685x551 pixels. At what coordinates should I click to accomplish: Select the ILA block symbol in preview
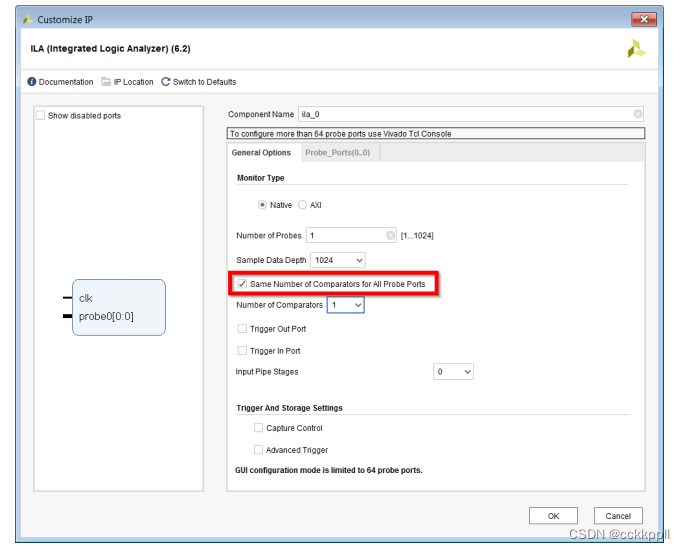pos(119,308)
